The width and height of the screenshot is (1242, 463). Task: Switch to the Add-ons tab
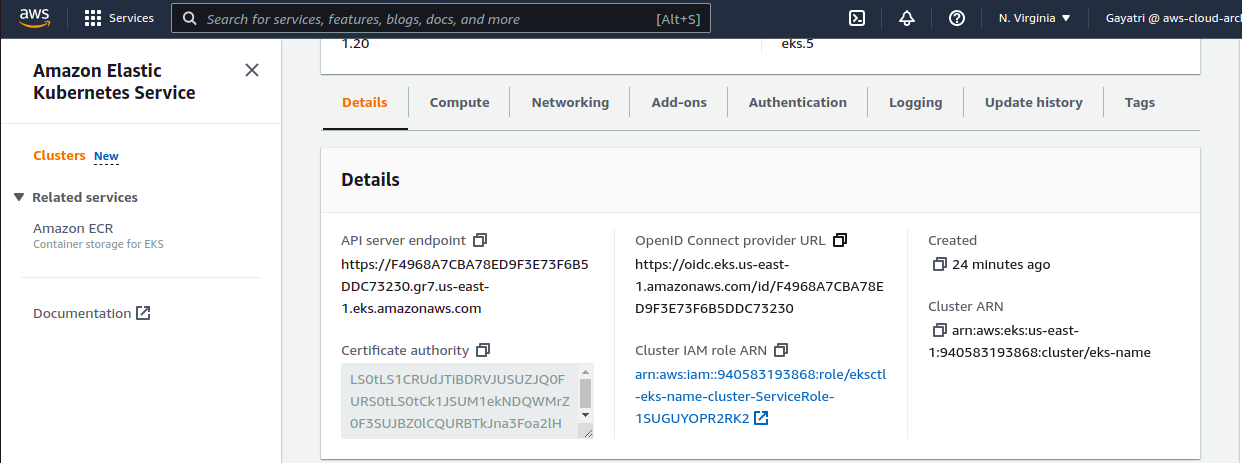pyautogui.click(x=679, y=102)
